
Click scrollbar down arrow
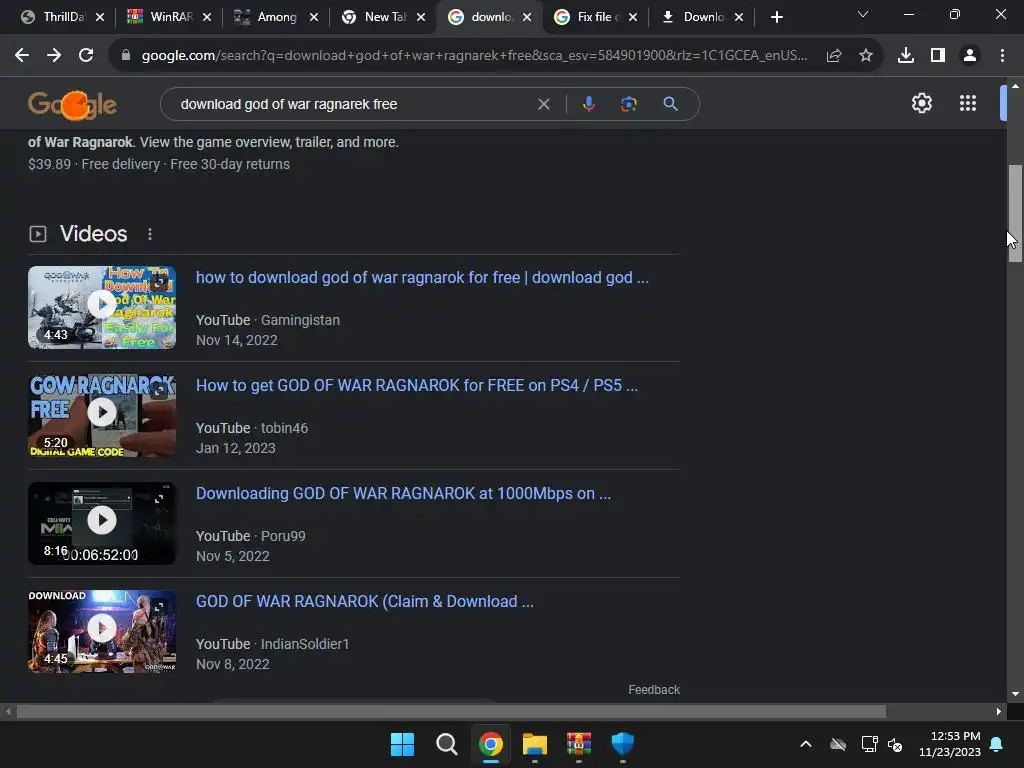click(1015, 694)
